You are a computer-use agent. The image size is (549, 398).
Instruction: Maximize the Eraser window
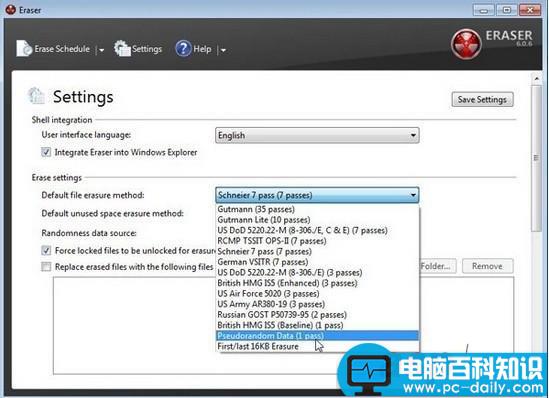(506, 10)
